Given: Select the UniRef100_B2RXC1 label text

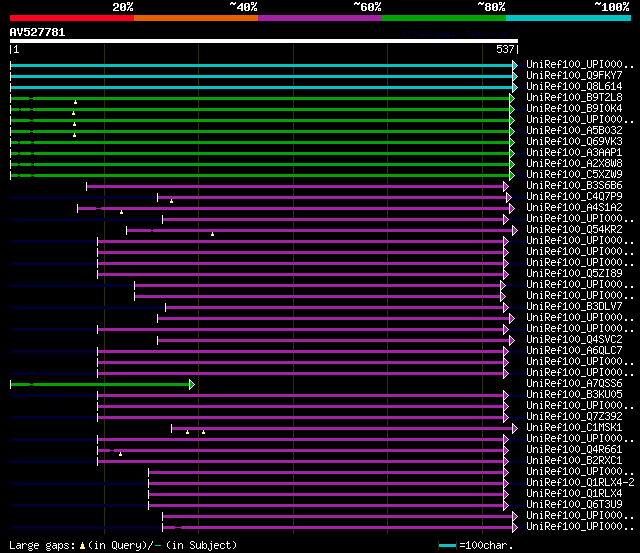Looking at the screenshot, I should (574, 461).
